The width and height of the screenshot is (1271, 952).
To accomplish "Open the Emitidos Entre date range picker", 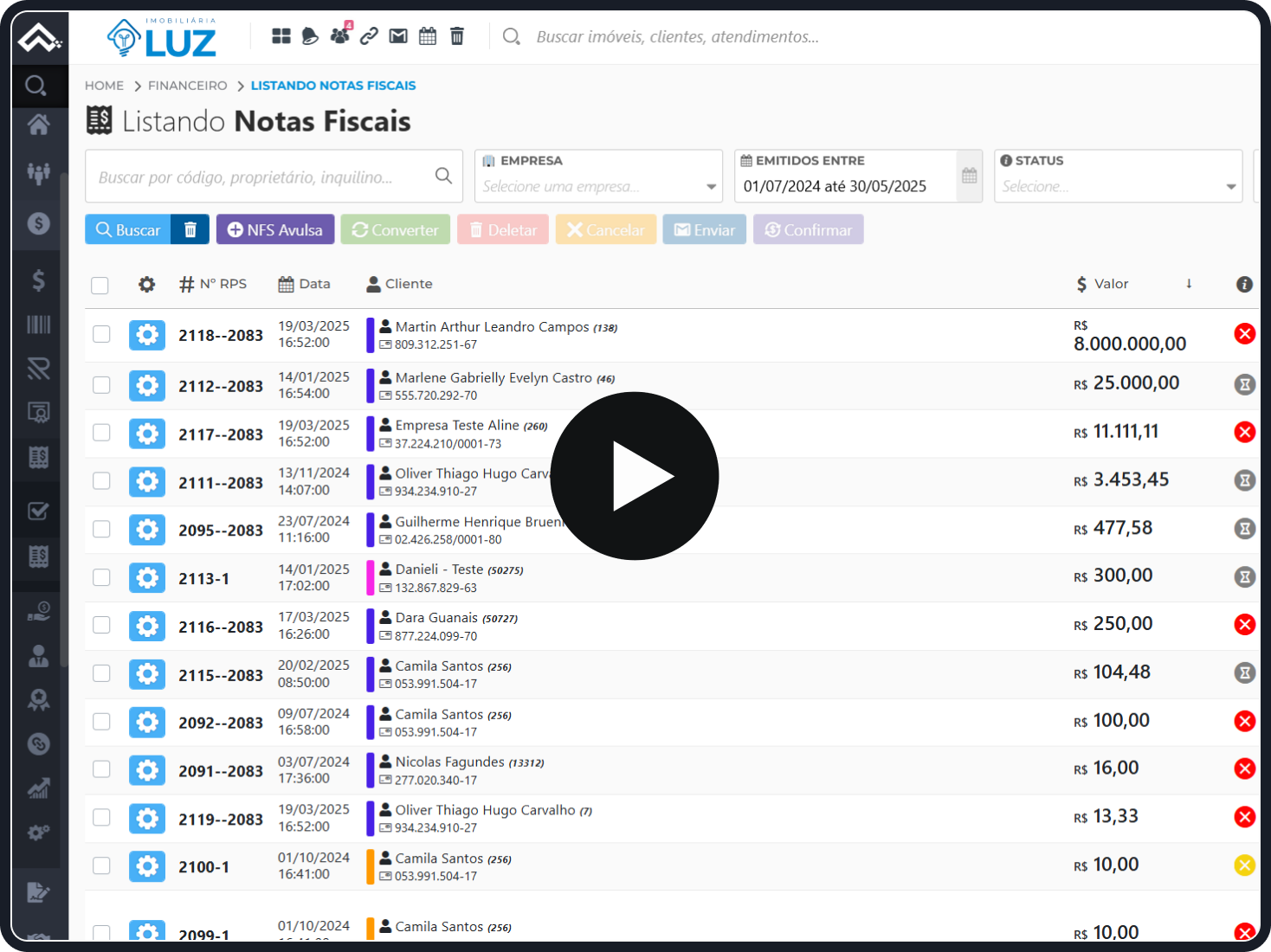I will pyautogui.click(x=846, y=186).
